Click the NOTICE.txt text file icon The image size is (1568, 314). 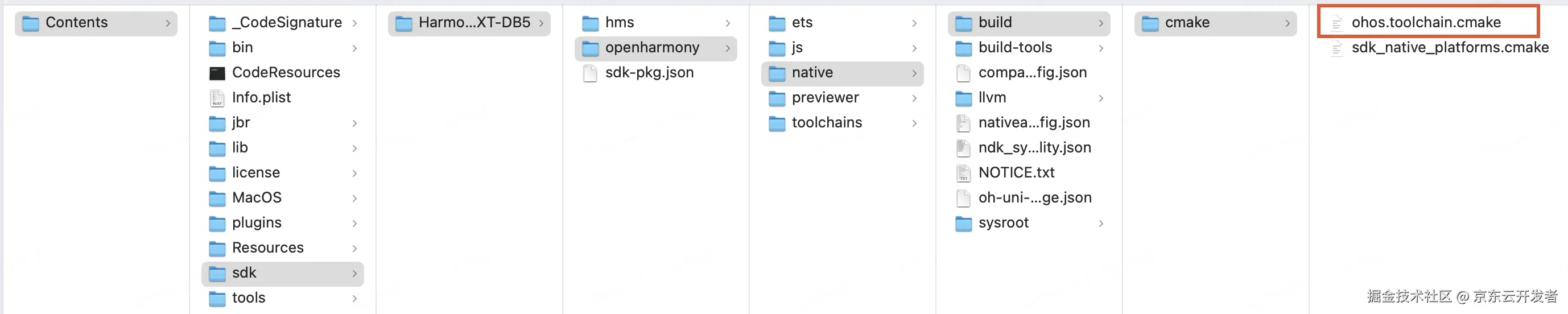(963, 173)
